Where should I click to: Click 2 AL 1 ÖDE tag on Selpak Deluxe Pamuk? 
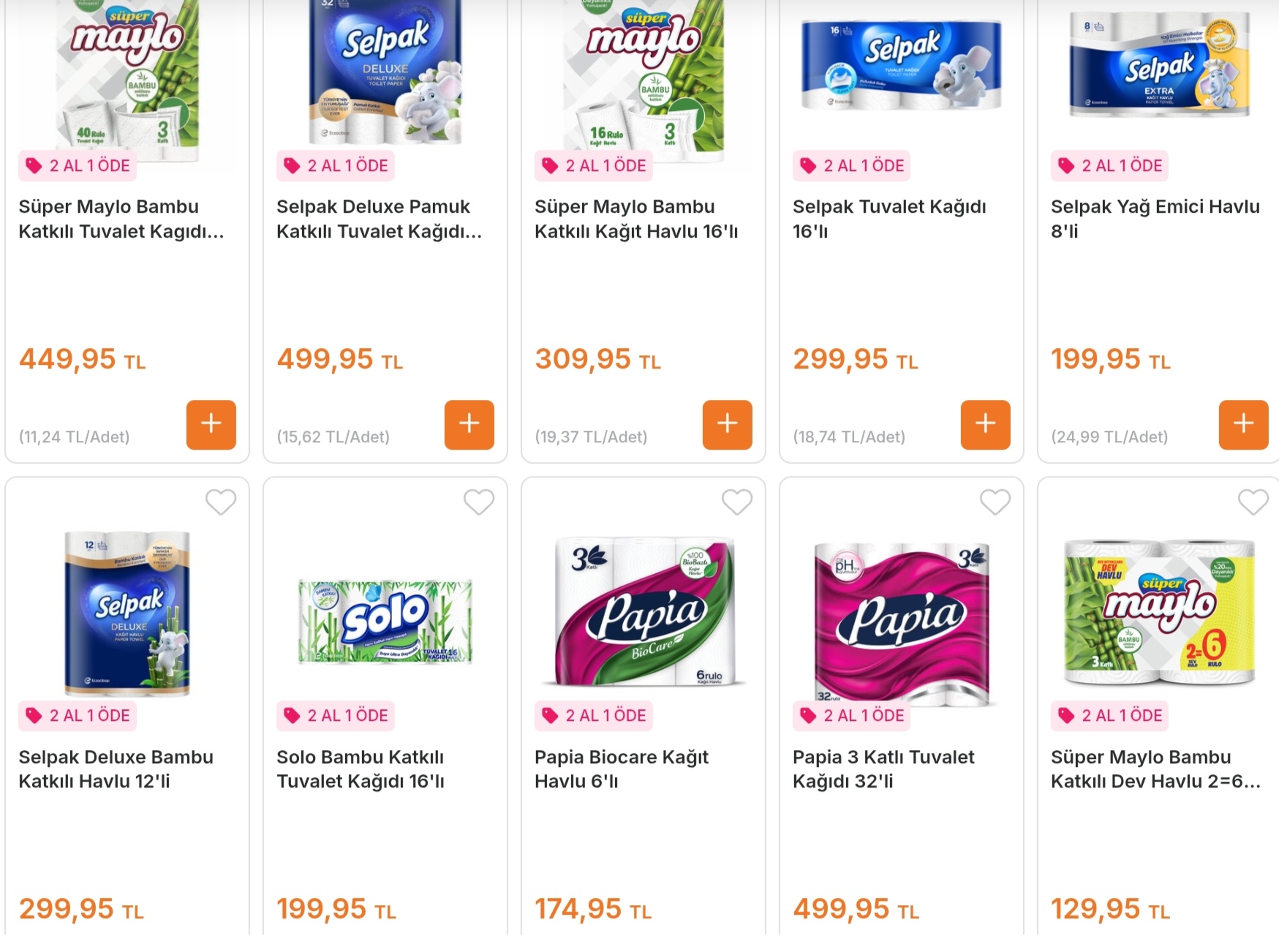336,166
